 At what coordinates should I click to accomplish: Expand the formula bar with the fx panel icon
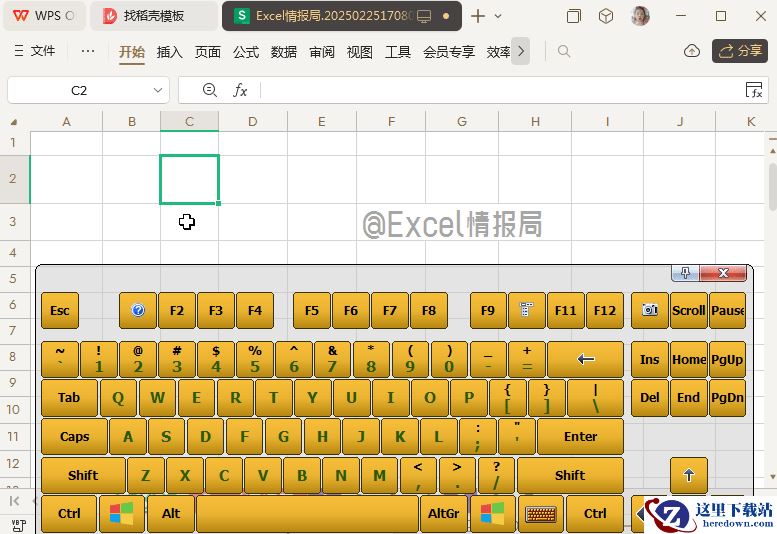754,90
